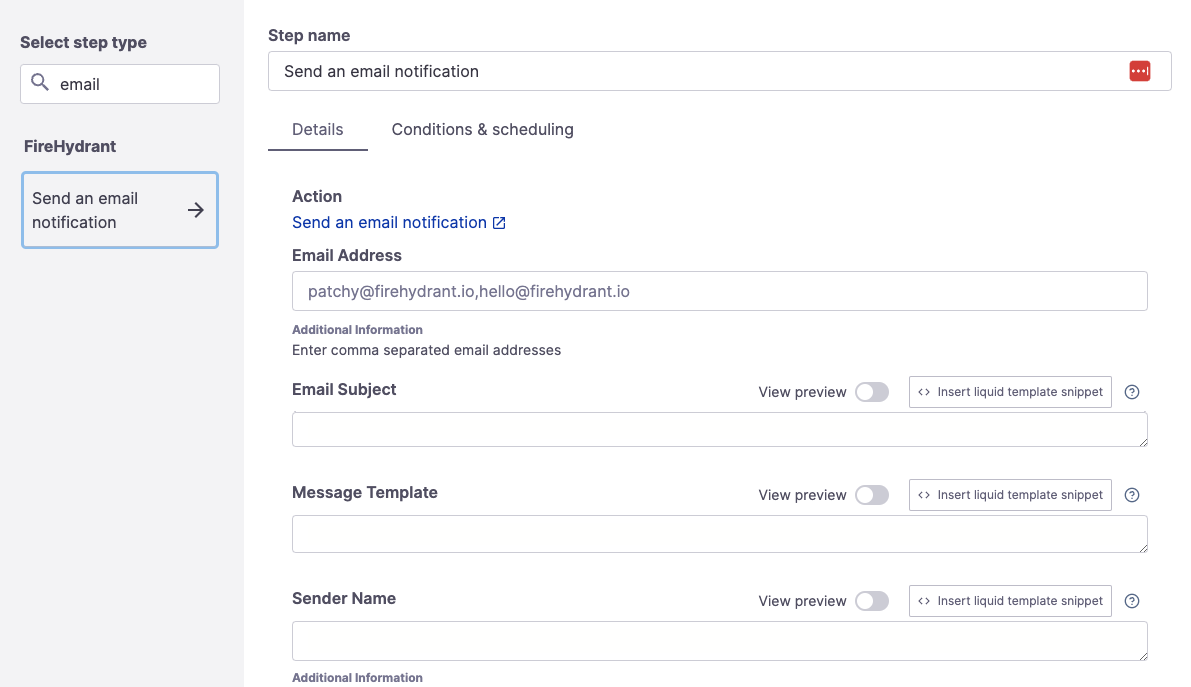Screen dimensions: 1191x687
Task: Open the Send an email notification action link
Action: [389, 222]
